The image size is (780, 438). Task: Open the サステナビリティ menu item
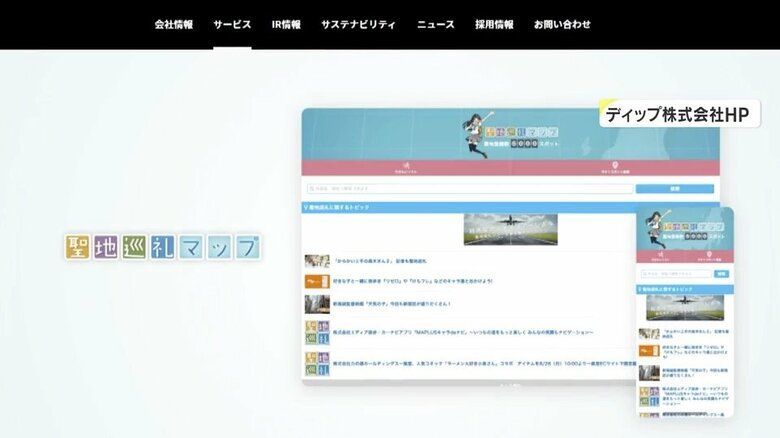tap(358, 24)
